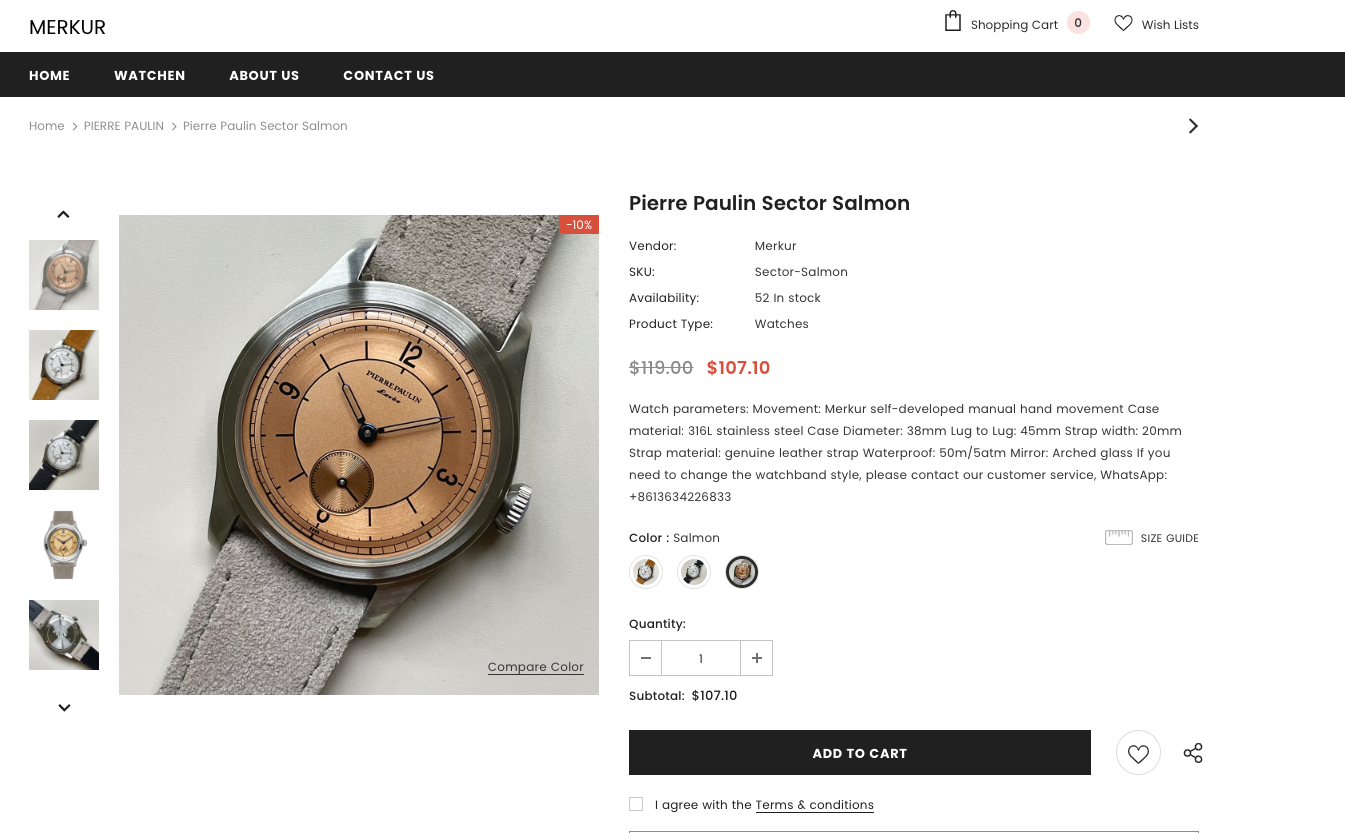This screenshot has height=833, width=1345.
Task: Open the Size Guide ruler icon
Action: [1118, 538]
